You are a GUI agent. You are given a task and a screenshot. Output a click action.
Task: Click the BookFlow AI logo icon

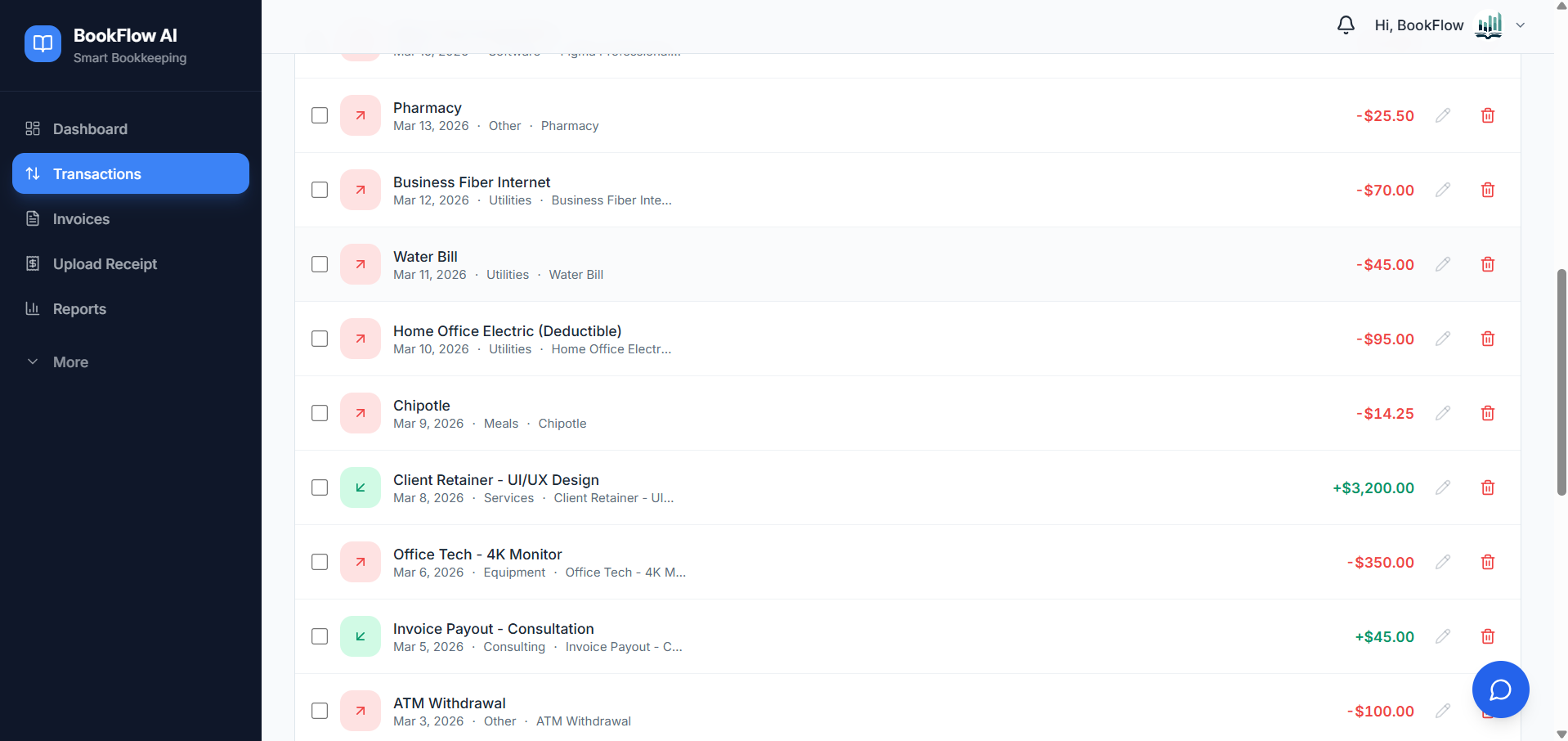point(43,43)
